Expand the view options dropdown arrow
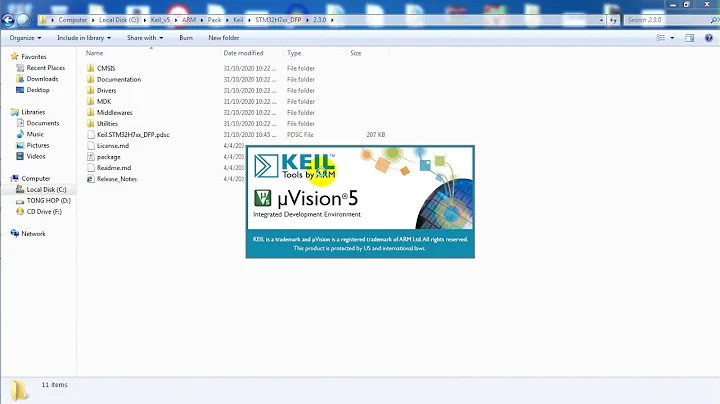This screenshot has height=404, width=720. (x=672, y=38)
